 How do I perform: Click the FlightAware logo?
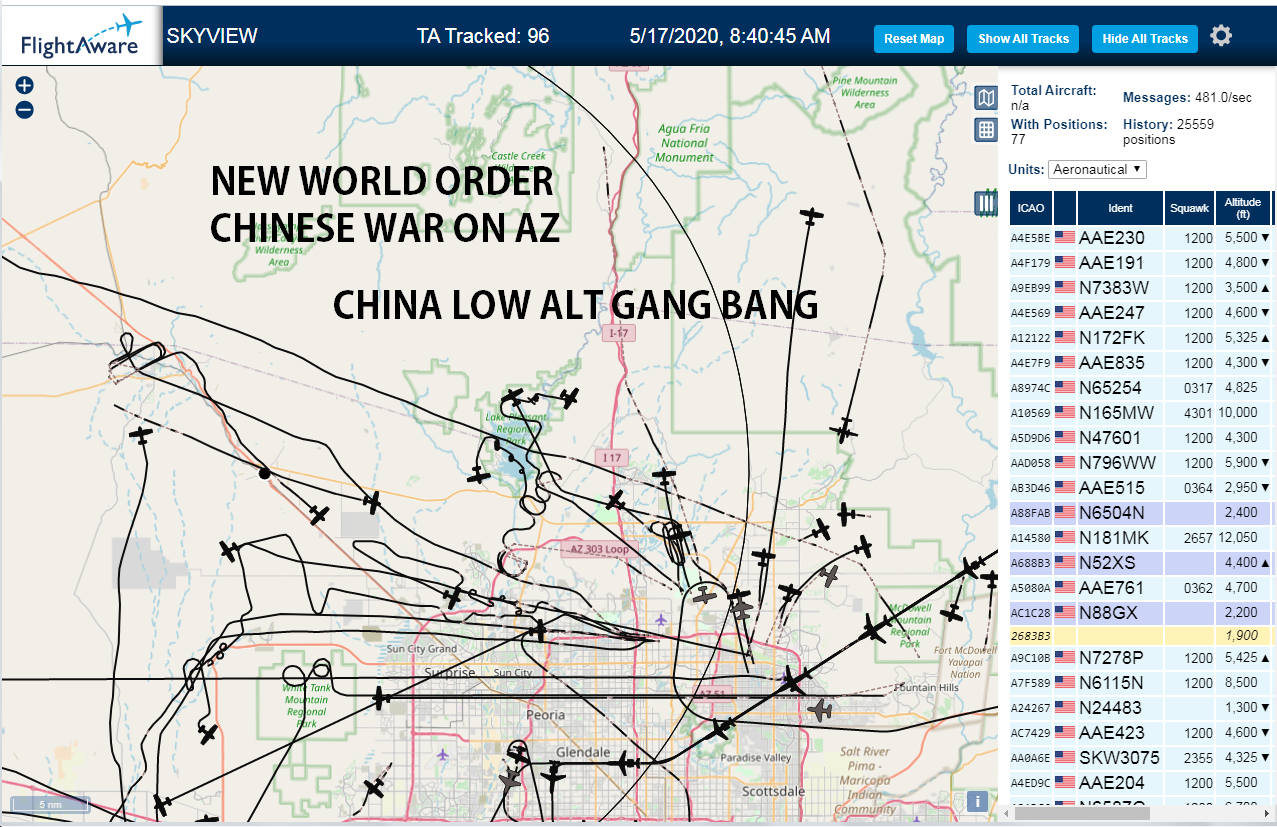[x=82, y=36]
